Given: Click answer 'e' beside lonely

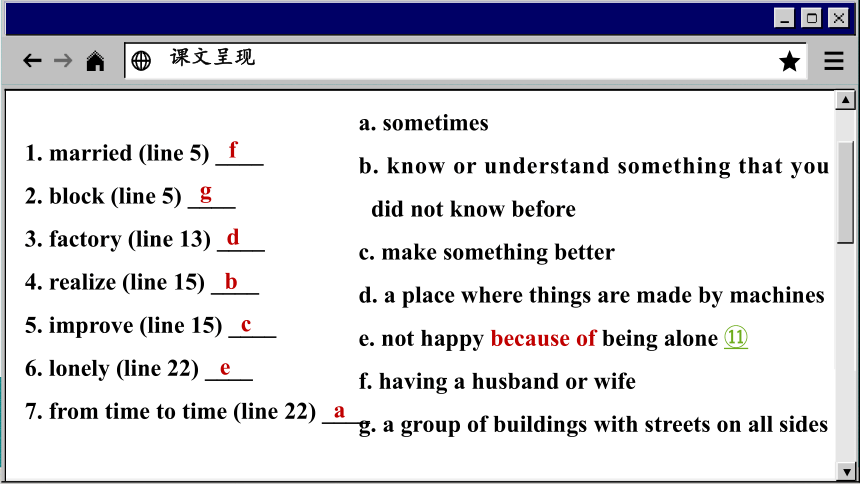Looking at the screenshot, I should 225,368.
